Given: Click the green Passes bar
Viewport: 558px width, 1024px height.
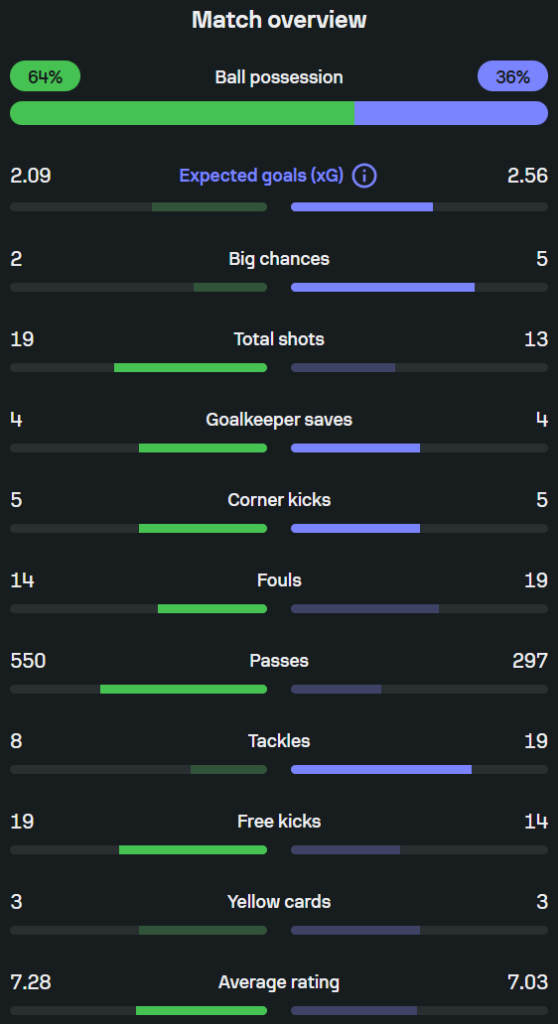Looking at the screenshot, I should (x=184, y=689).
